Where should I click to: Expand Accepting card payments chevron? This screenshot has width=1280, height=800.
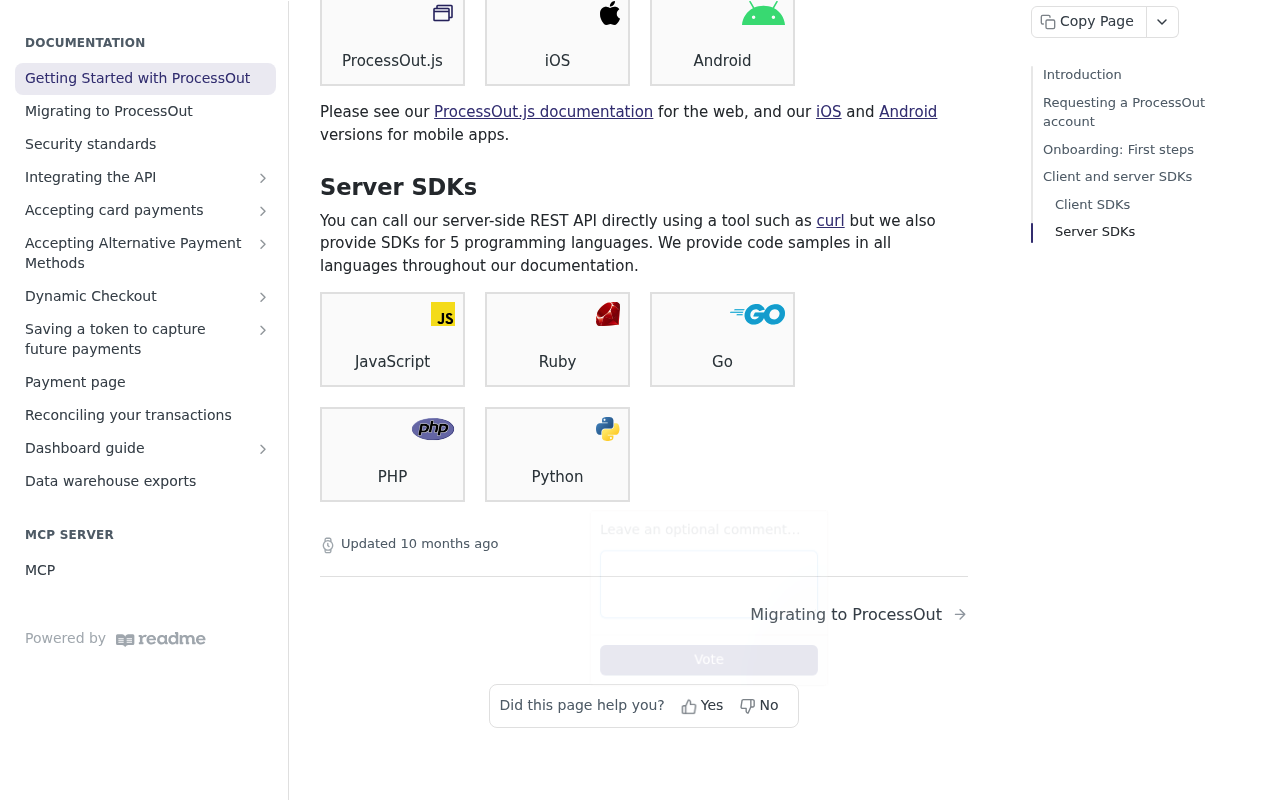click(x=263, y=211)
